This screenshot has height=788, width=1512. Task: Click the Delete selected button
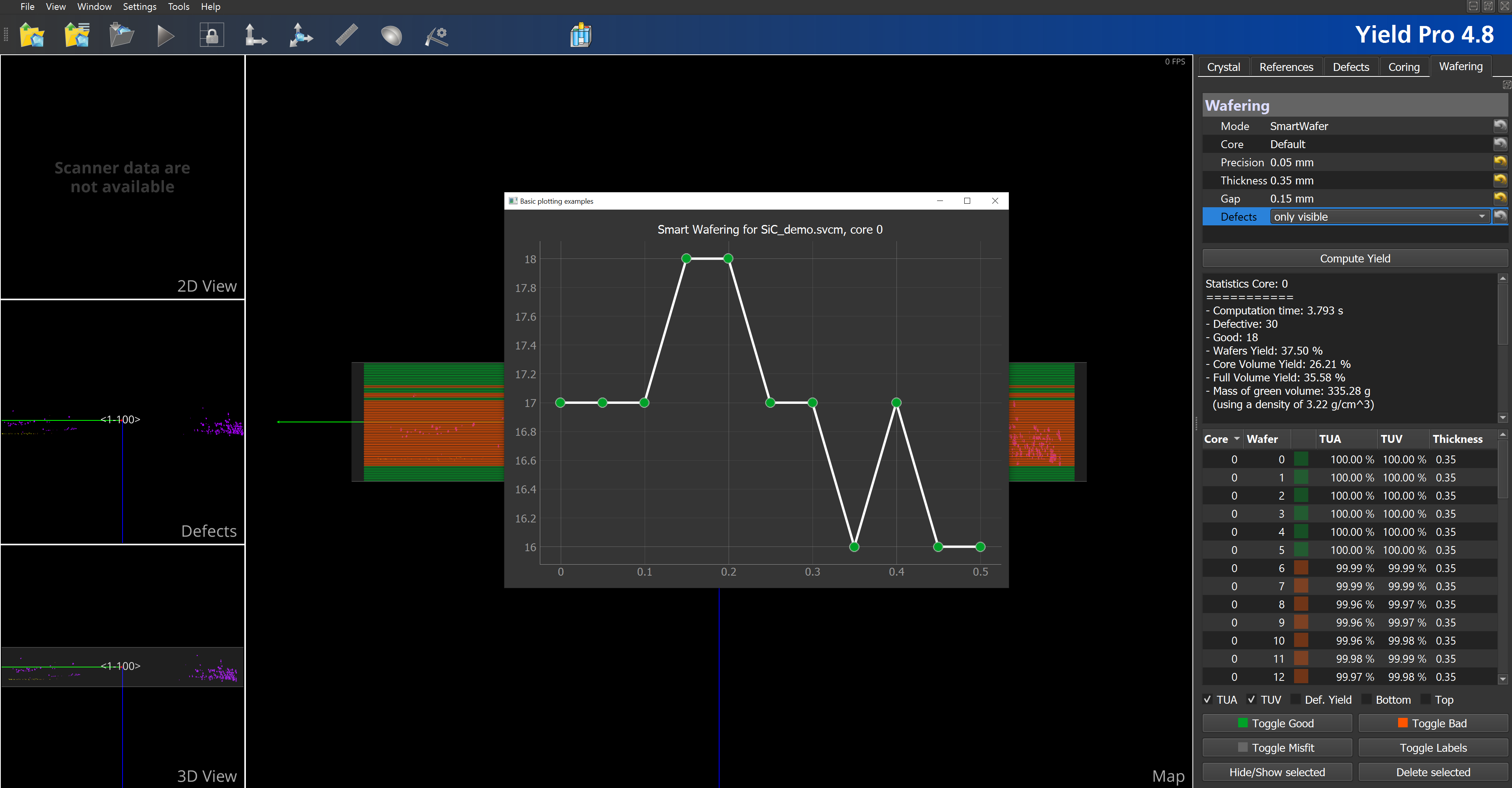(x=1433, y=772)
